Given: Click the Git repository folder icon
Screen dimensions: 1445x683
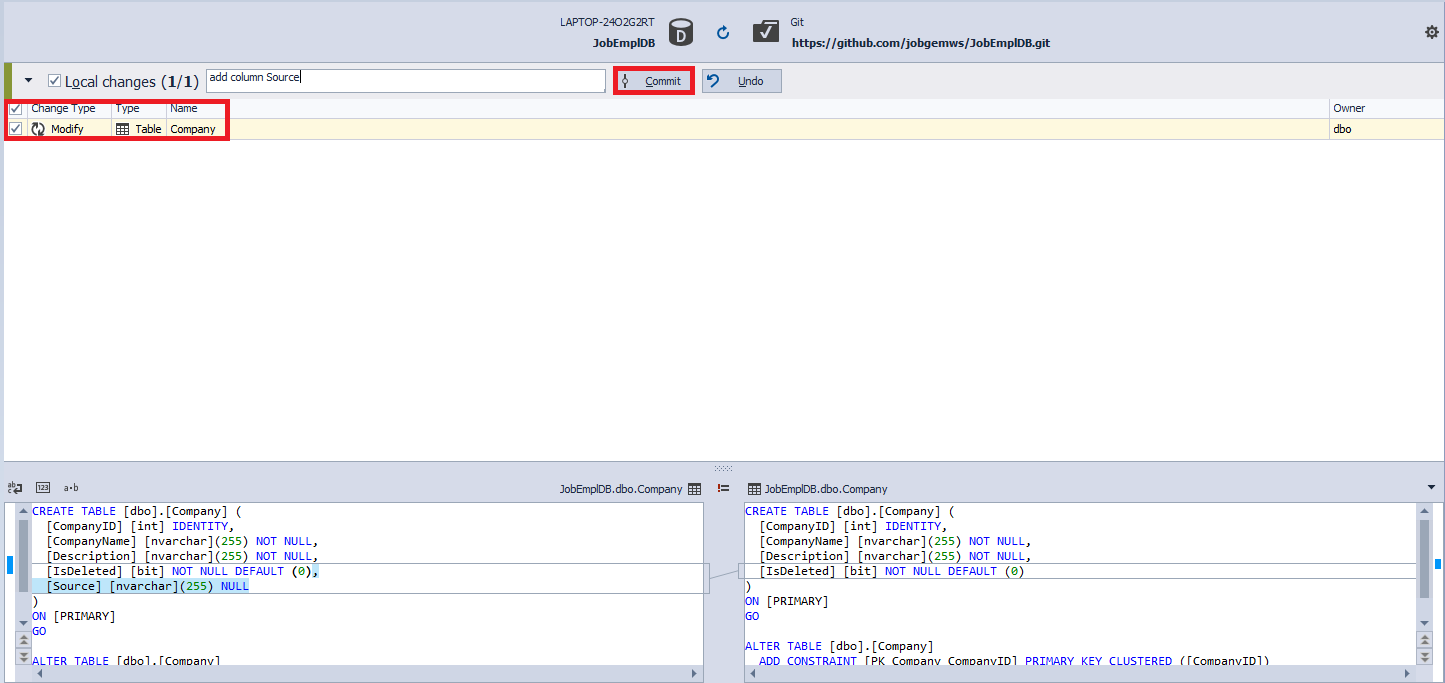Looking at the screenshot, I should pos(765,31).
